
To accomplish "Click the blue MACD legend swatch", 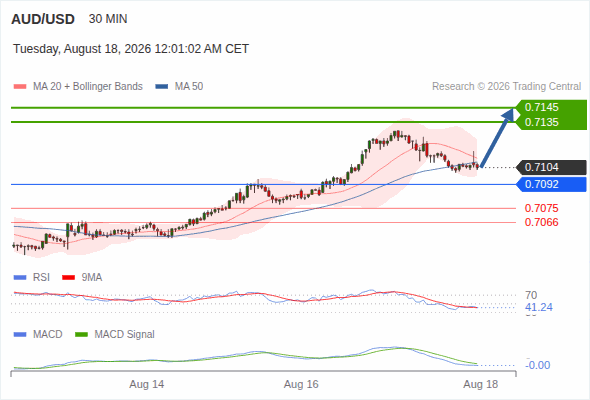I will tap(20, 335).
